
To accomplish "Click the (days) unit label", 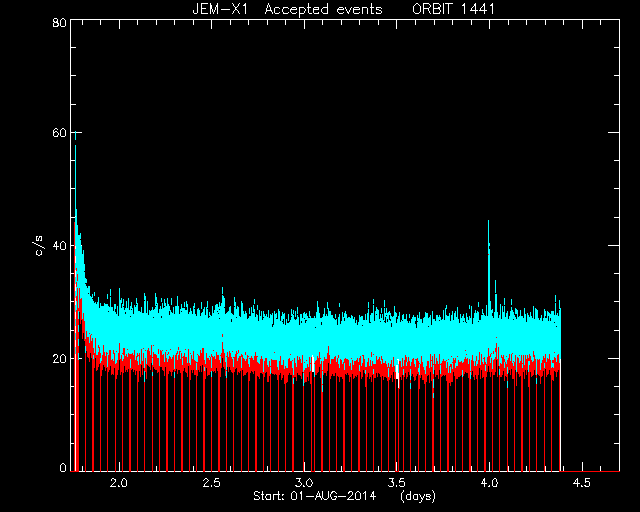I will [x=418, y=496].
